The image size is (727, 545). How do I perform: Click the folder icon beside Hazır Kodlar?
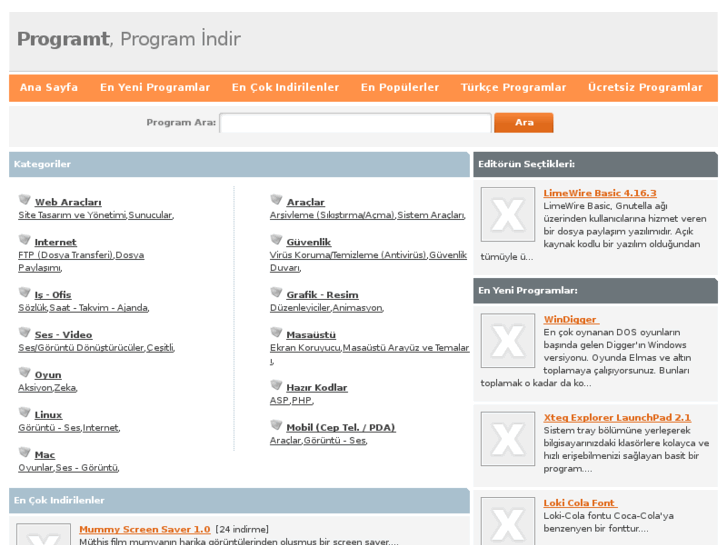[x=276, y=385]
